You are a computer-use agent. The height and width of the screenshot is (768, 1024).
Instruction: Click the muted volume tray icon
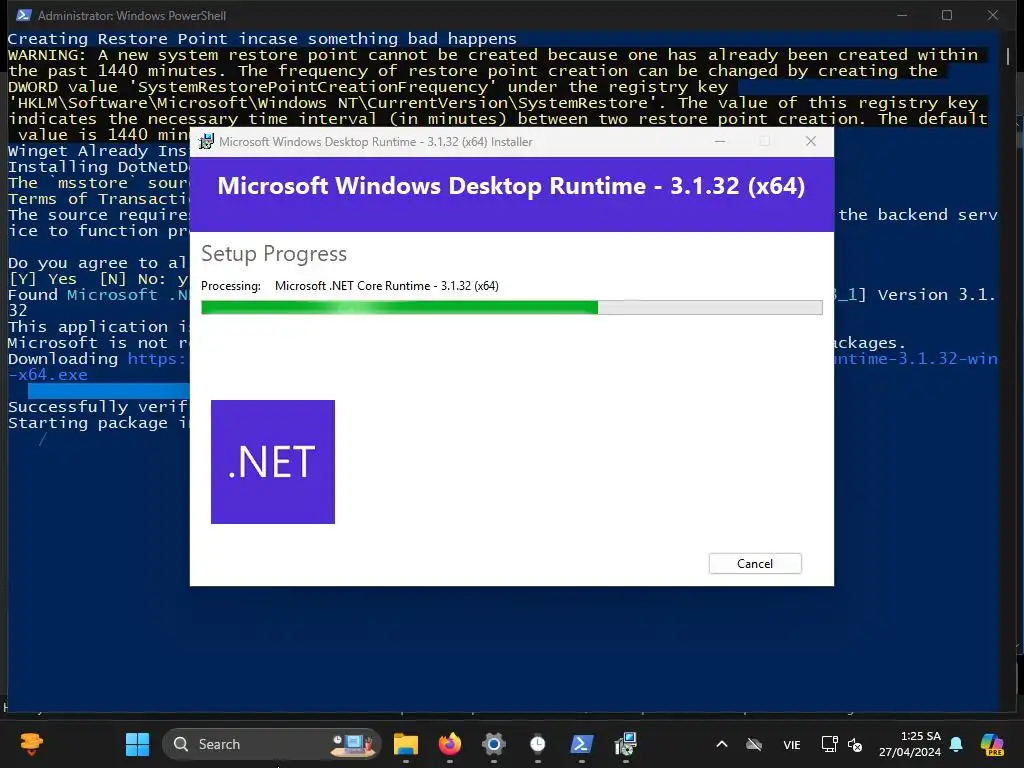pyautogui.click(x=855, y=744)
